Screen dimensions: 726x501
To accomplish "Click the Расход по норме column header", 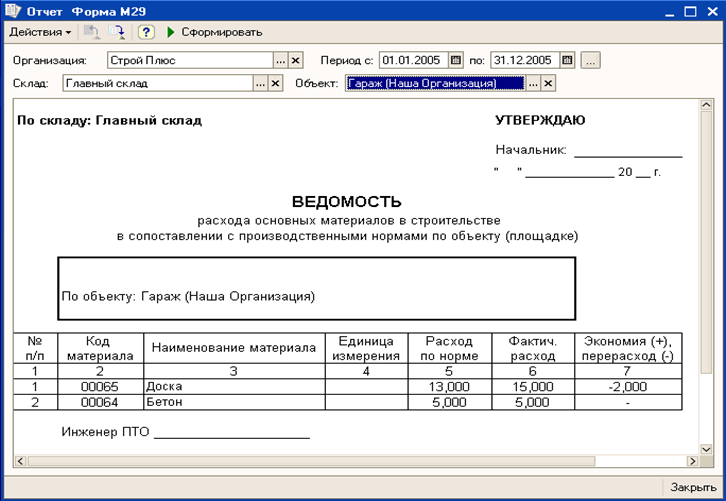I will (450, 348).
